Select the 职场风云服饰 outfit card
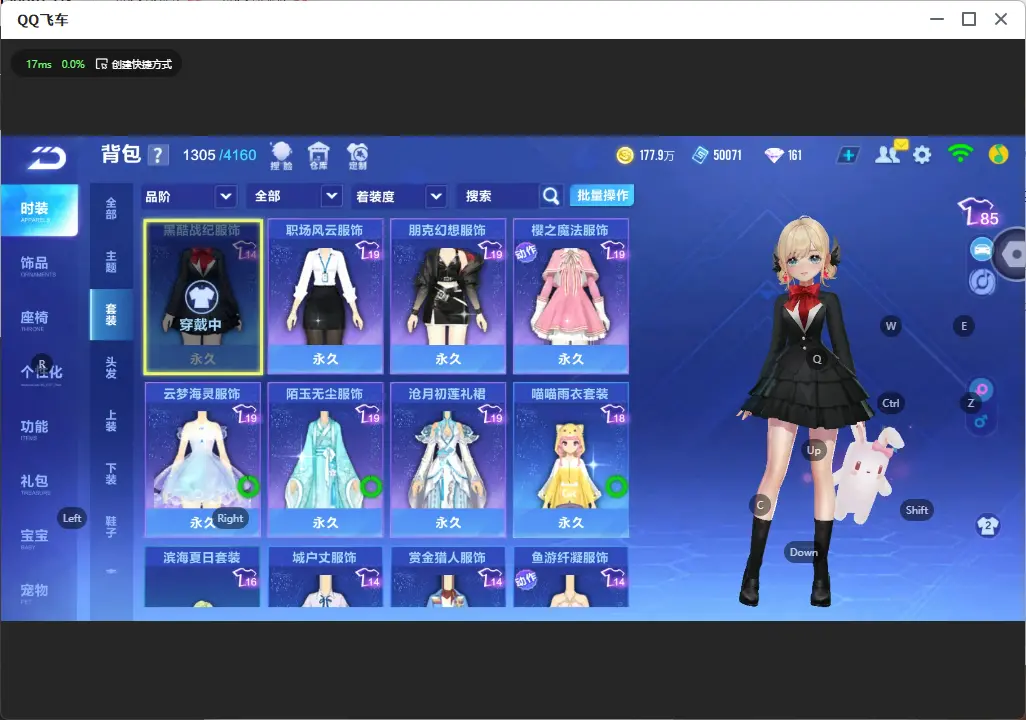 (x=325, y=297)
